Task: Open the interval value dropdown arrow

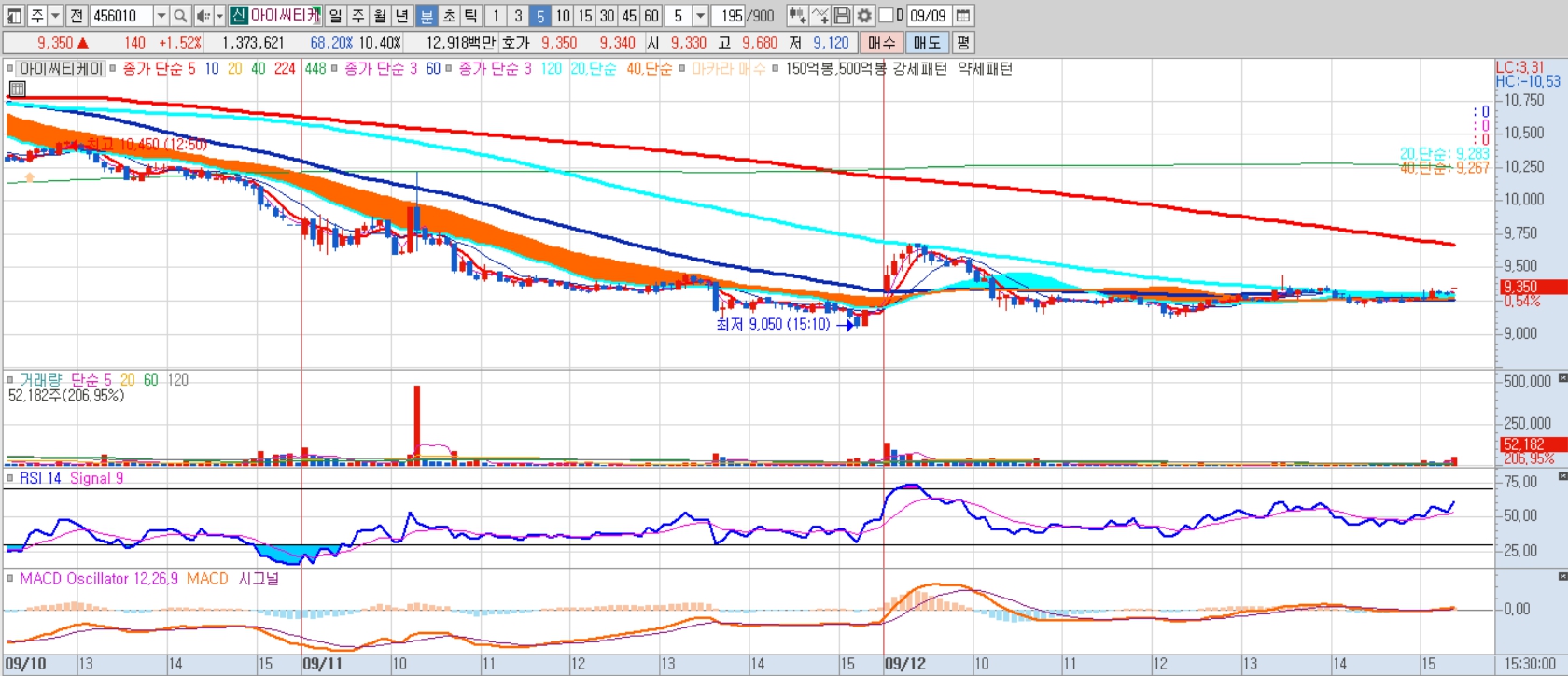Action: pos(700,16)
